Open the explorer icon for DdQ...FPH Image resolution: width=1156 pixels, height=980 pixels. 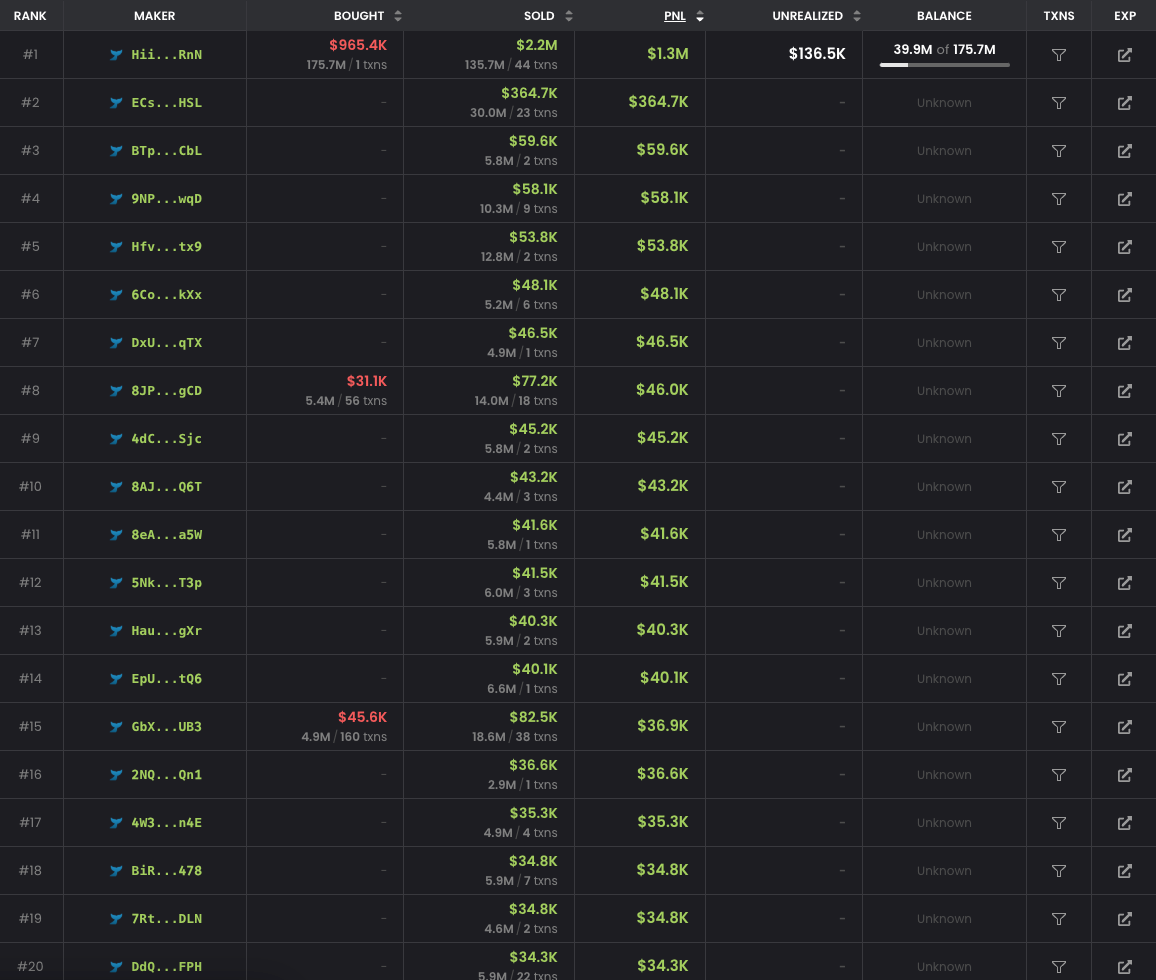[x=1124, y=966]
